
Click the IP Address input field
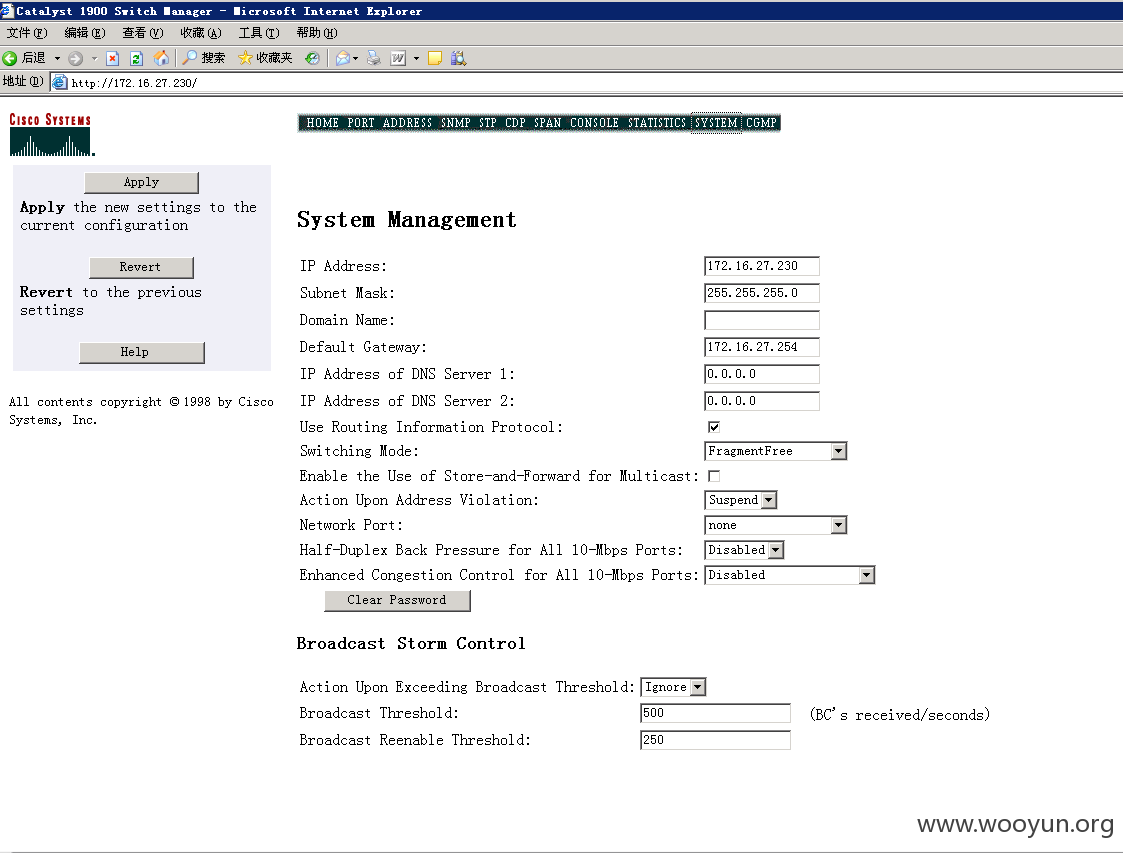[761, 266]
